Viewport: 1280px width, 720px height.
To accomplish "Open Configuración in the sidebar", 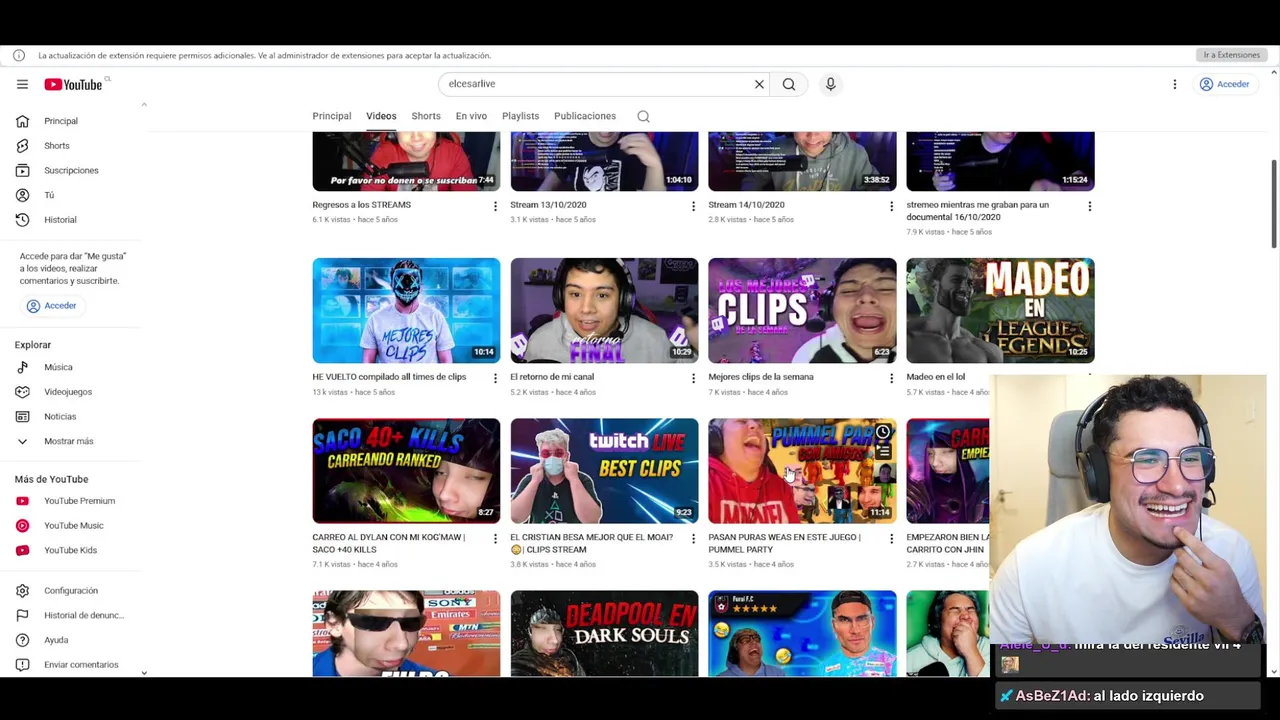I will (x=72, y=591).
